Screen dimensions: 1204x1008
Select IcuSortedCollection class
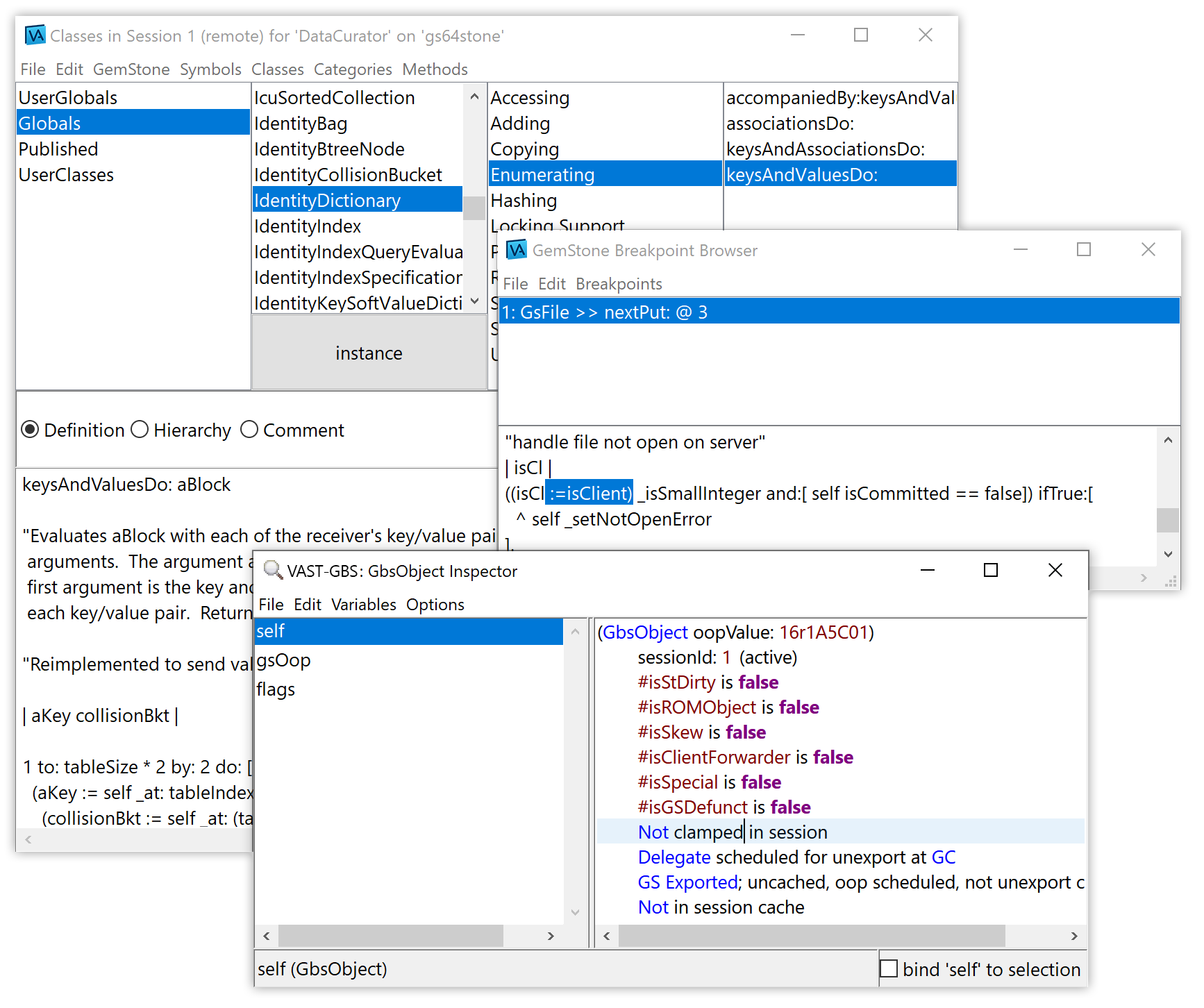358,98
